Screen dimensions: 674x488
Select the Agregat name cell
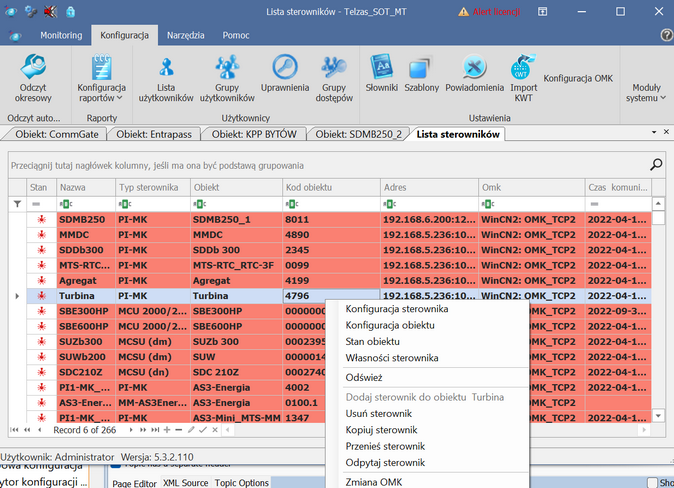point(86,281)
